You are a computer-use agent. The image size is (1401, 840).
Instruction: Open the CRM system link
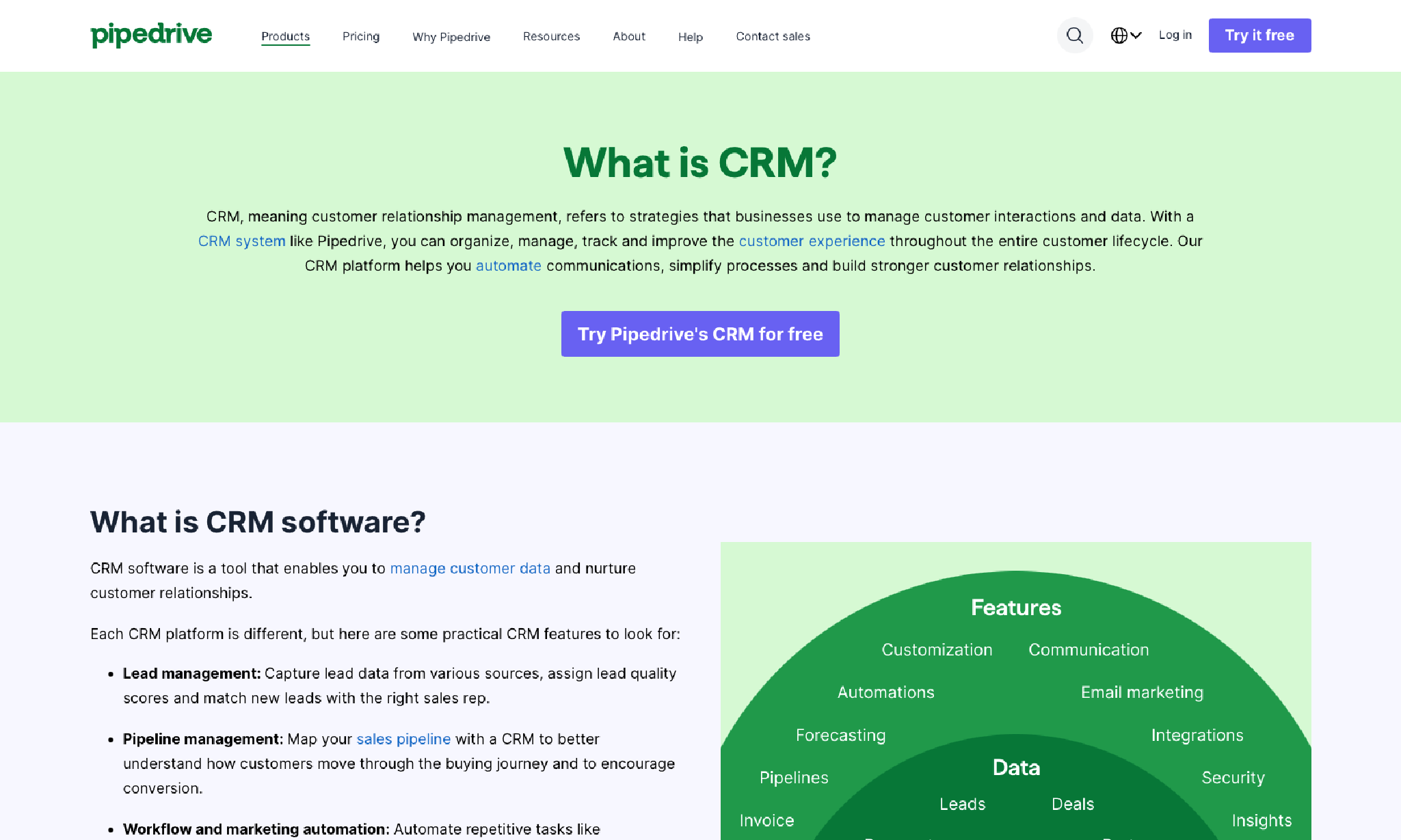tap(241, 241)
